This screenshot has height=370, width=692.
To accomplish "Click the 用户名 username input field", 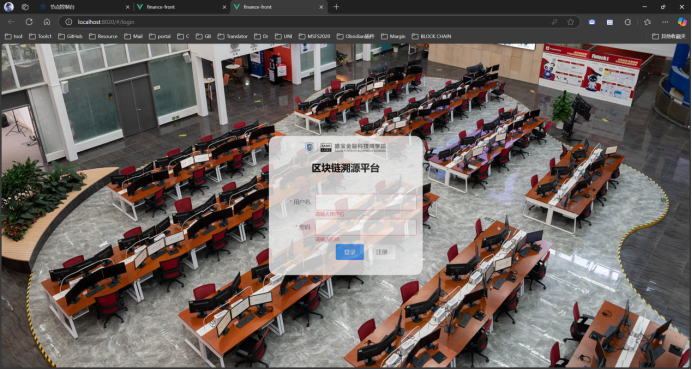I will [366, 202].
